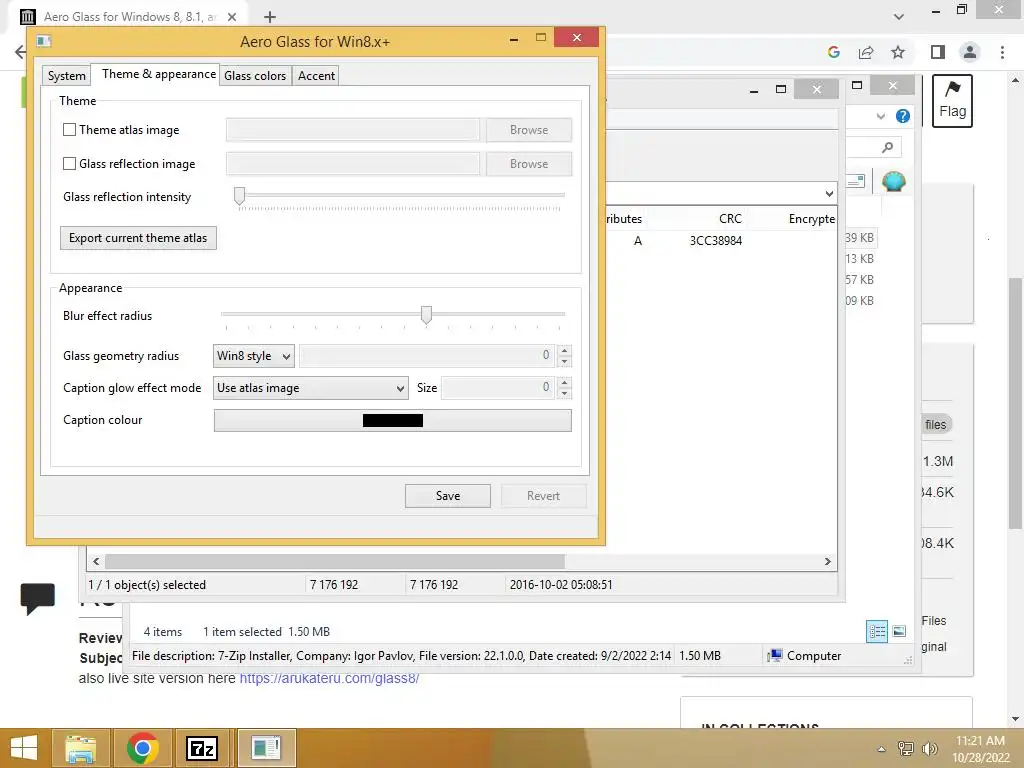
Task: Click the black Caption colour swatch
Action: tap(392, 421)
